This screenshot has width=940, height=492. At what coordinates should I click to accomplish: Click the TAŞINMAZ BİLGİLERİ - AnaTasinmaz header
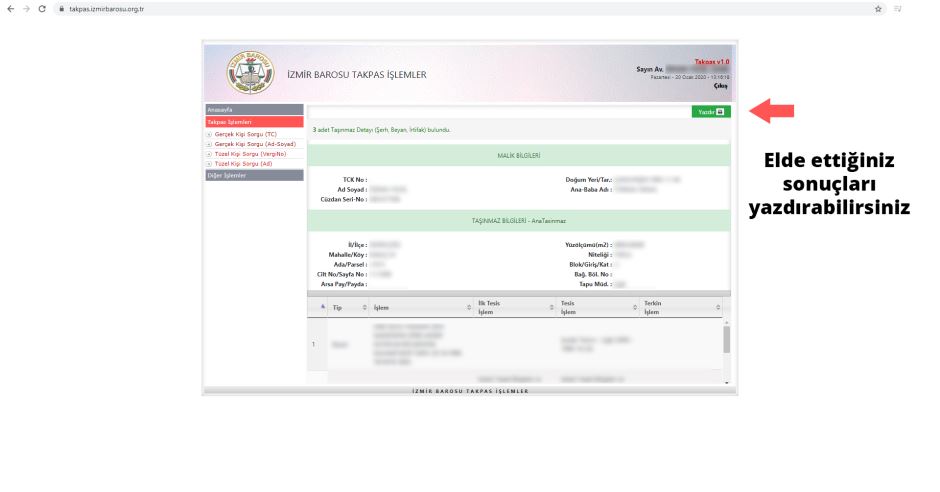[519, 221]
